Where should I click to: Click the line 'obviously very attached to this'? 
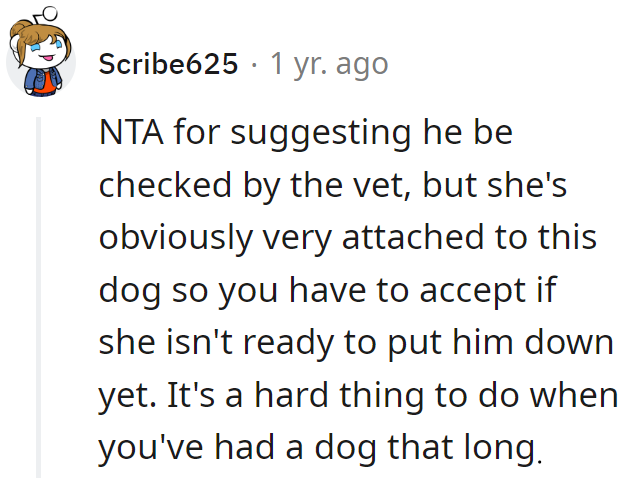click(x=348, y=237)
